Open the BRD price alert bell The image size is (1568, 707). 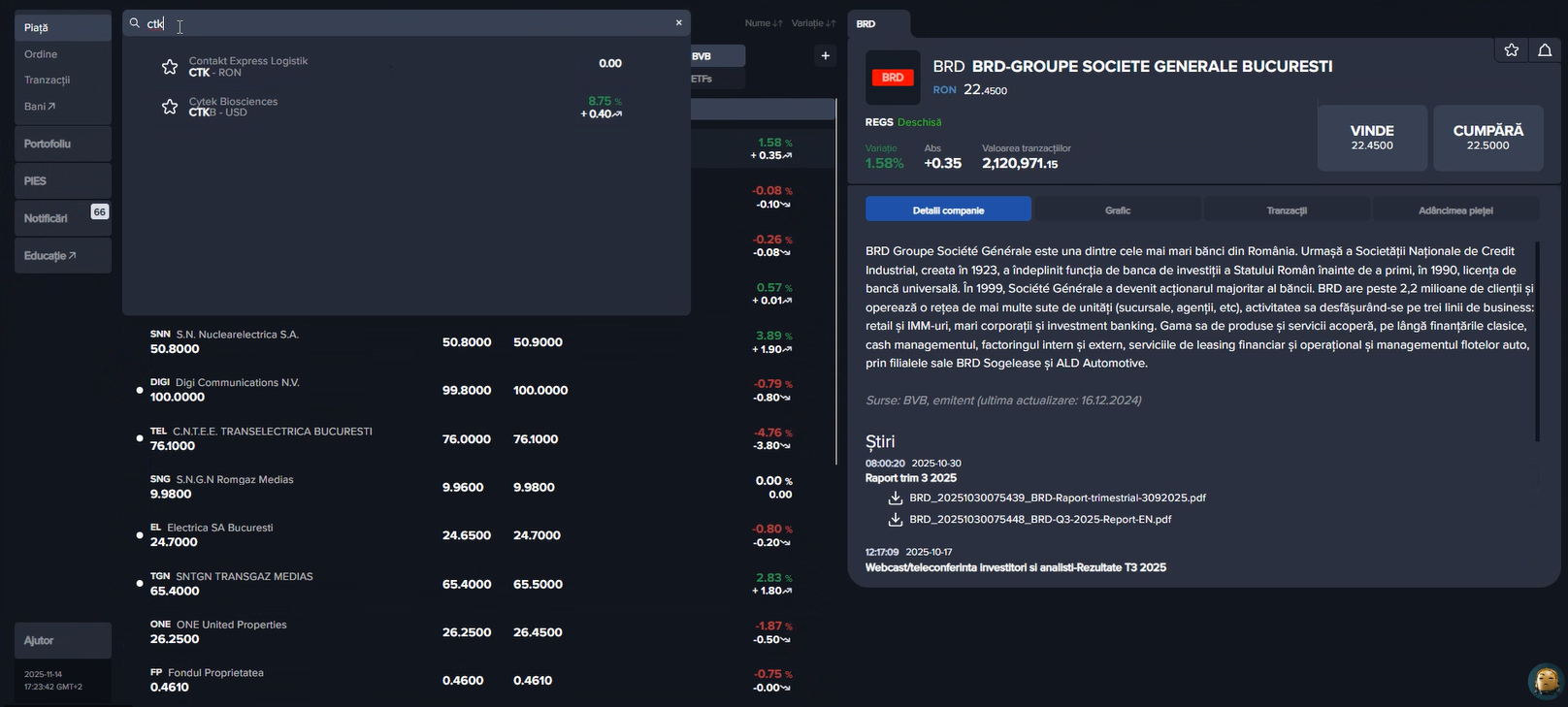pyautogui.click(x=1544, y=50)
